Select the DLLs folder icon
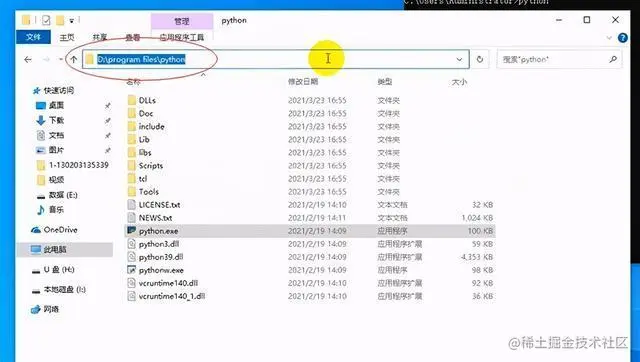Viewport: 640px width, 362px height. click(x=131, y=100)
